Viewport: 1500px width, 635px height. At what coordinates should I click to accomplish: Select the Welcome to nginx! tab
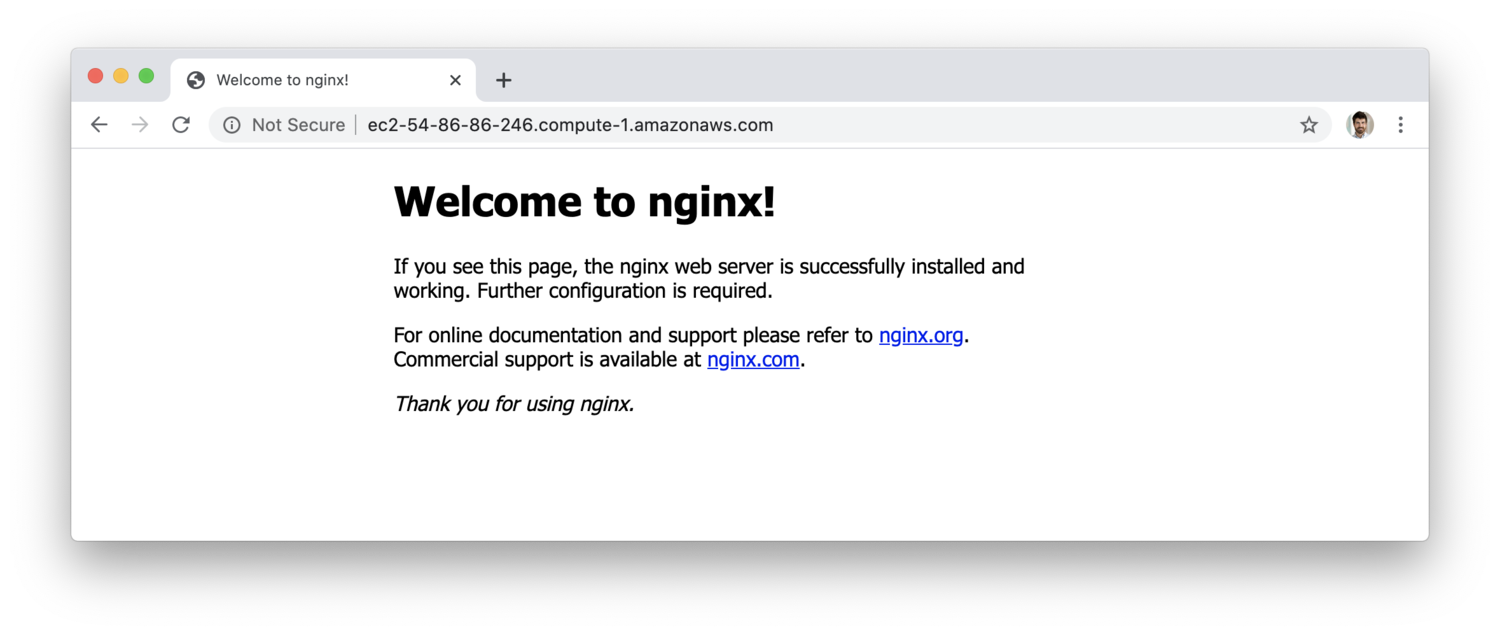pyautogui.click(x=300, y=80)
